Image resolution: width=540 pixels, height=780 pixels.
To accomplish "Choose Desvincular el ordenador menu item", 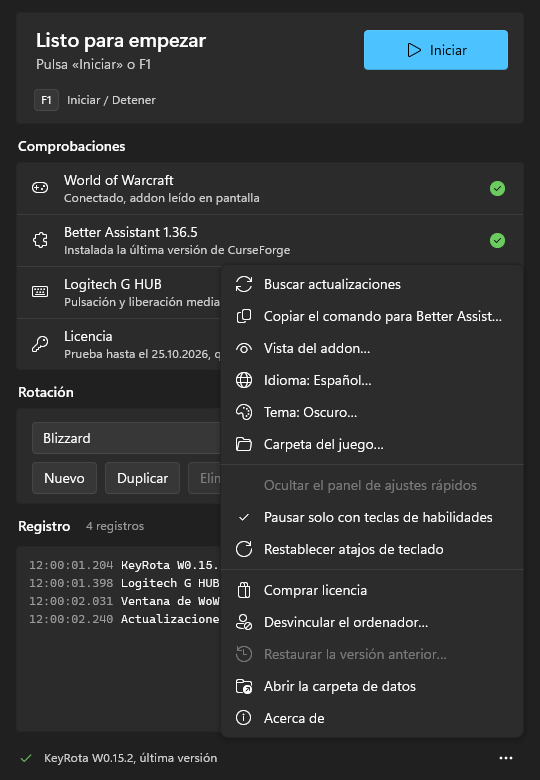I will click(x=372, y=622).
